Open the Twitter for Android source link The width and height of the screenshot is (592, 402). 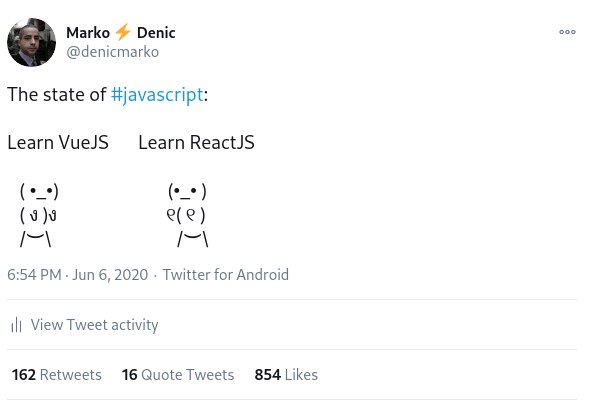coord(225,275)
